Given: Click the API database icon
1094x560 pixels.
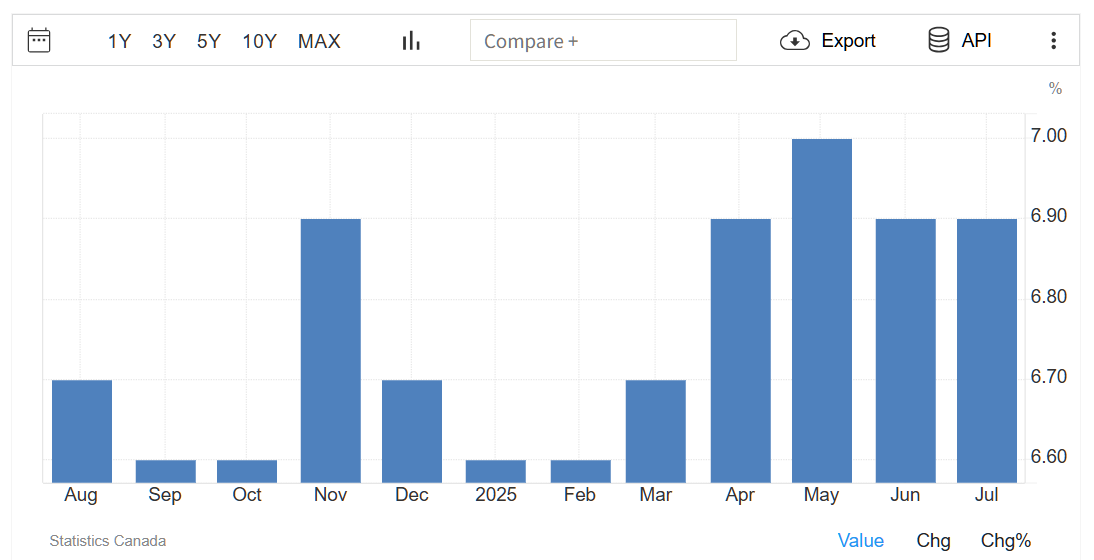Looking at the screenshot, I should tap(938, 40).
